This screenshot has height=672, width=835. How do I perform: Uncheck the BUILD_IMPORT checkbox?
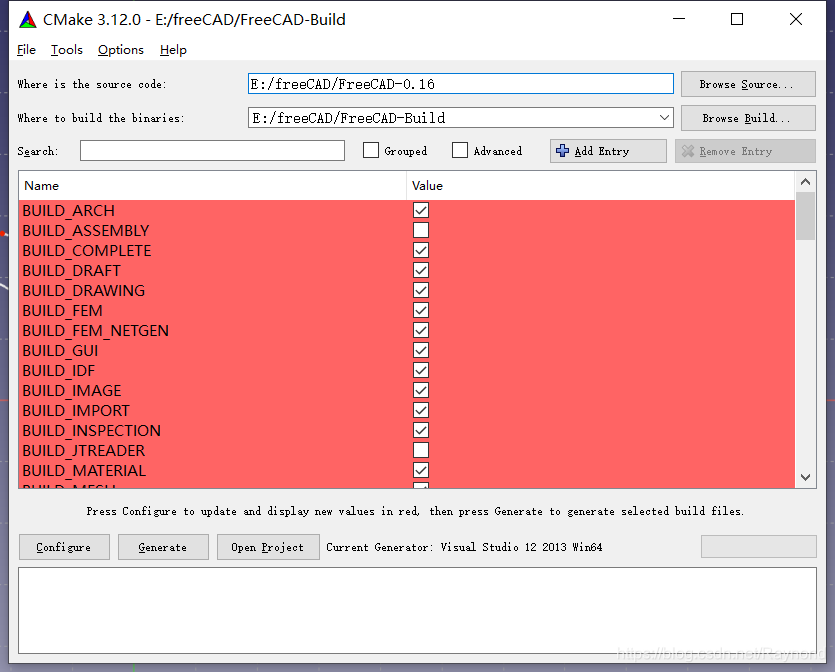(x=421, y=410)
